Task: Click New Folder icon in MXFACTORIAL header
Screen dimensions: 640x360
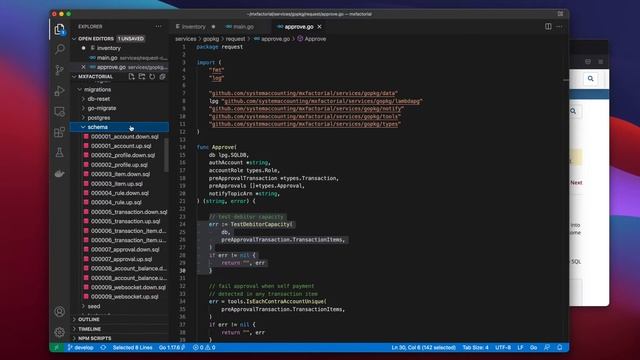Action: [x=142, y=76]
